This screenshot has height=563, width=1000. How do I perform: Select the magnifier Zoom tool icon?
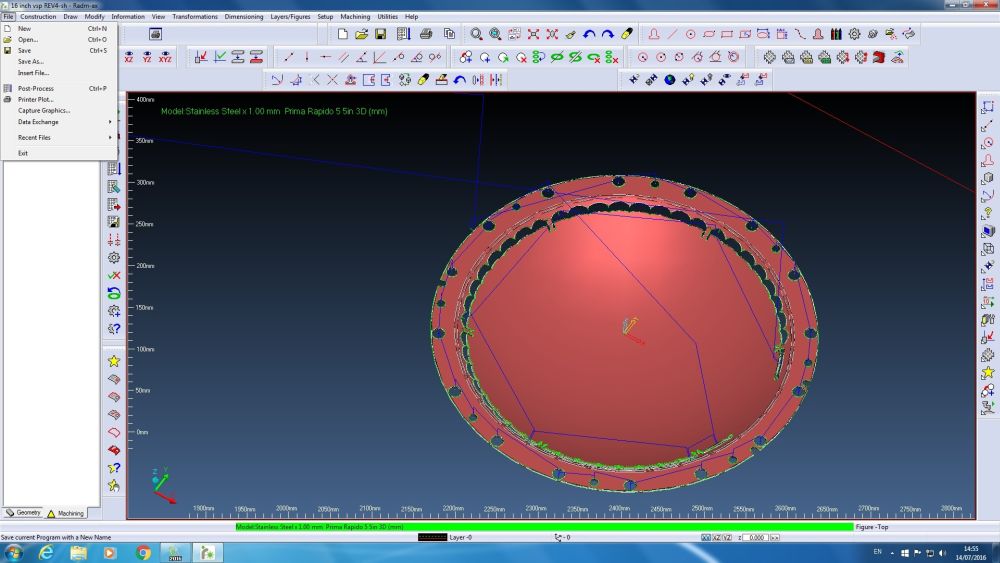(477, 34)
